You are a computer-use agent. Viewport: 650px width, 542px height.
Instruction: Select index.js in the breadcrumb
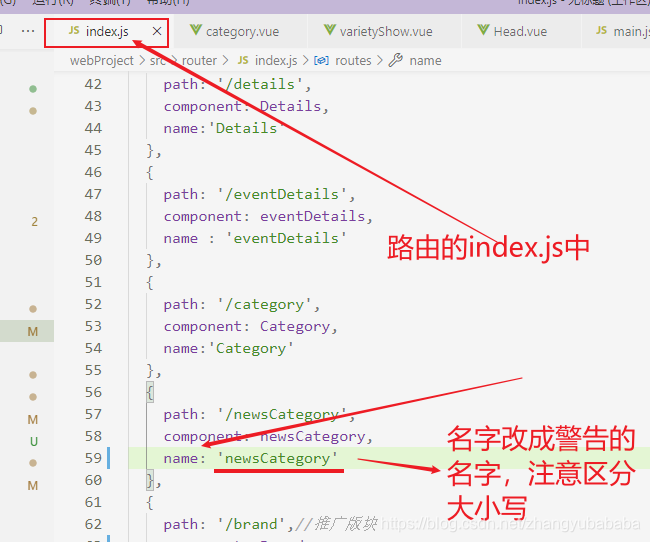coord(276,61)
